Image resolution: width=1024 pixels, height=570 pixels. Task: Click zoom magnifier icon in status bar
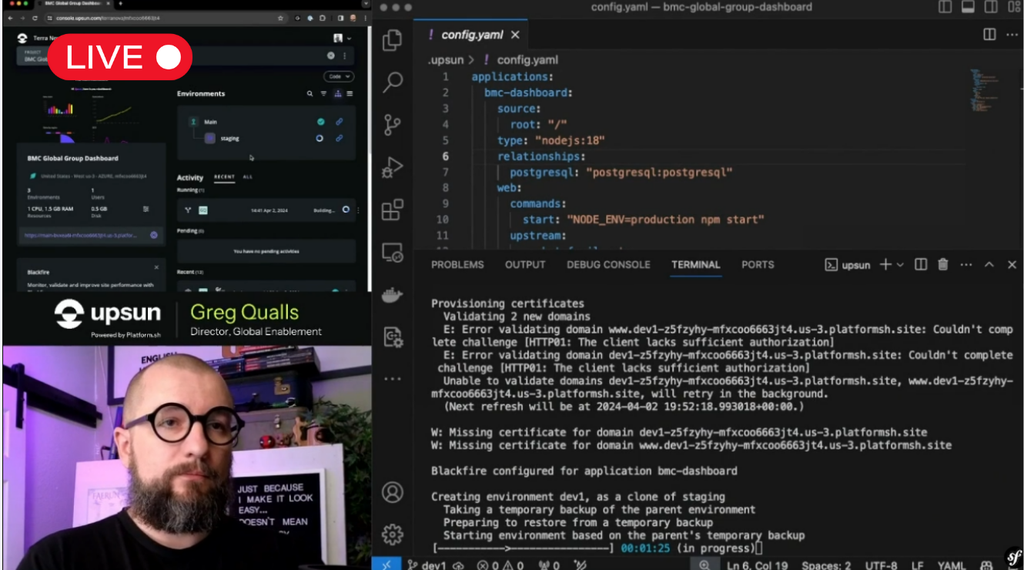[x=705, y=565]
